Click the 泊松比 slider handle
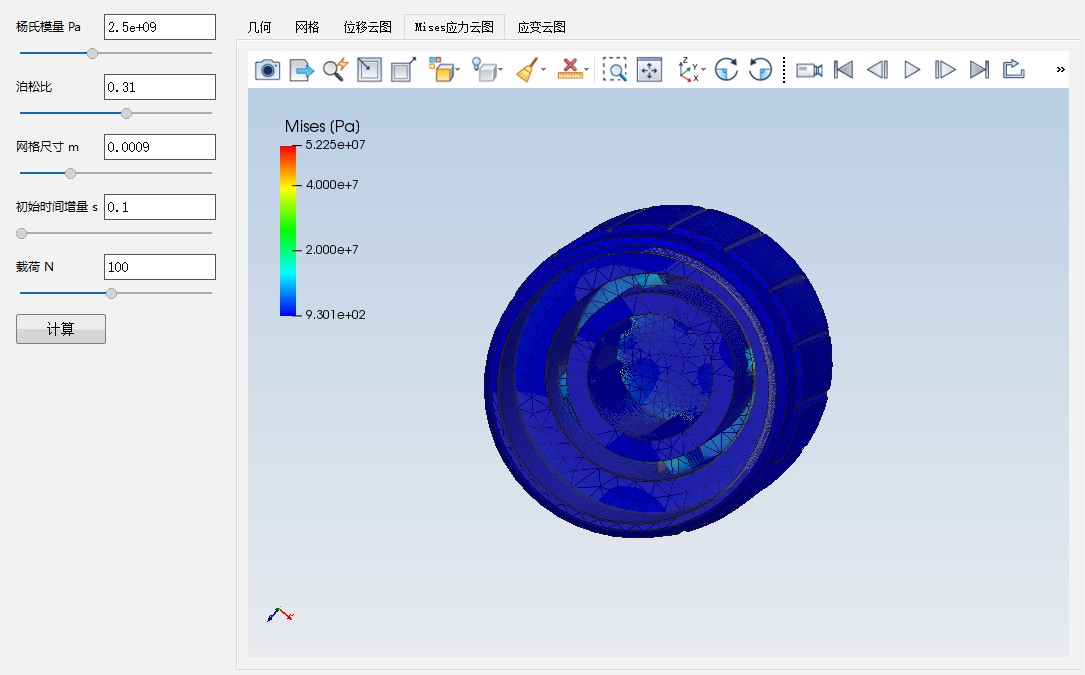This screenshot has width=1085, height=675. pos(126,114)
